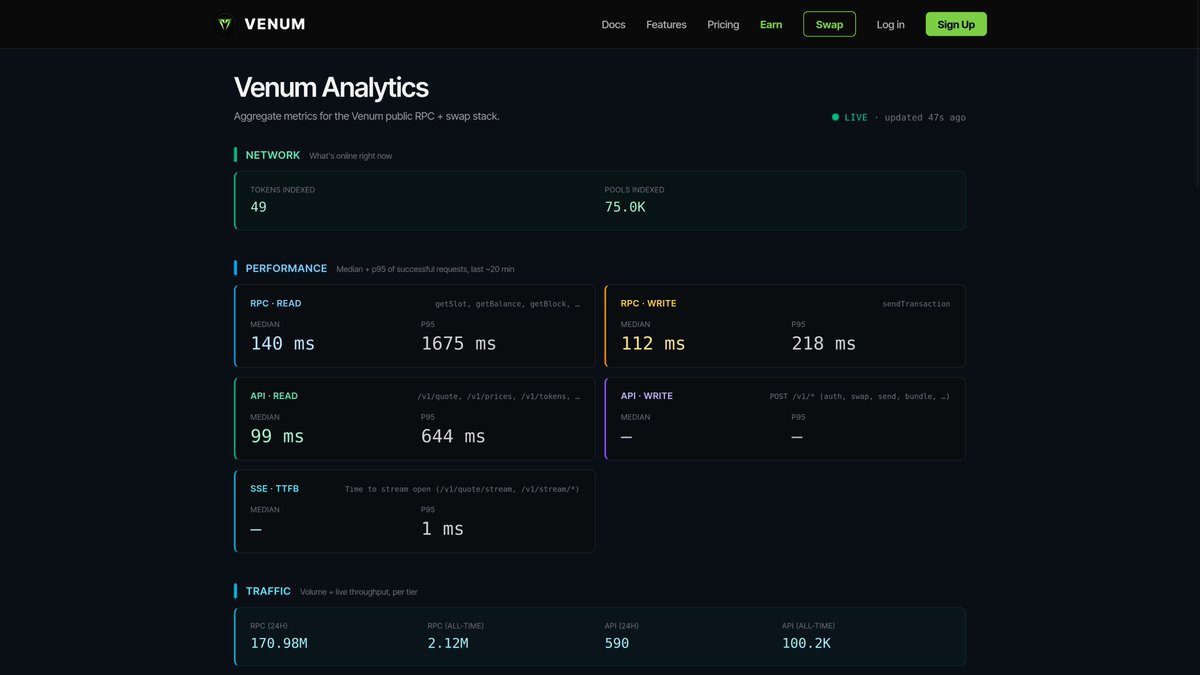1200x675 pixels.
Task: Click the RPC write median 112 ms
Action: [653, 343]
